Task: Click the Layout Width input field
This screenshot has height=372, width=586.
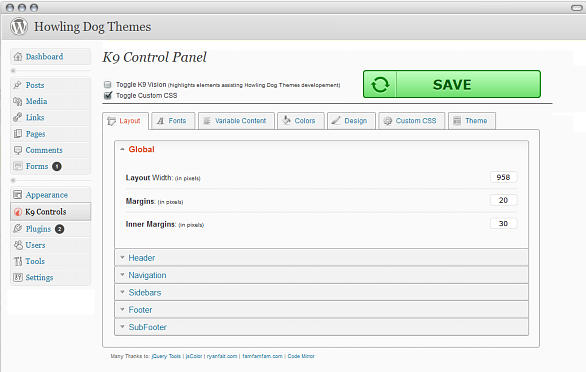Action: point(503,177)
